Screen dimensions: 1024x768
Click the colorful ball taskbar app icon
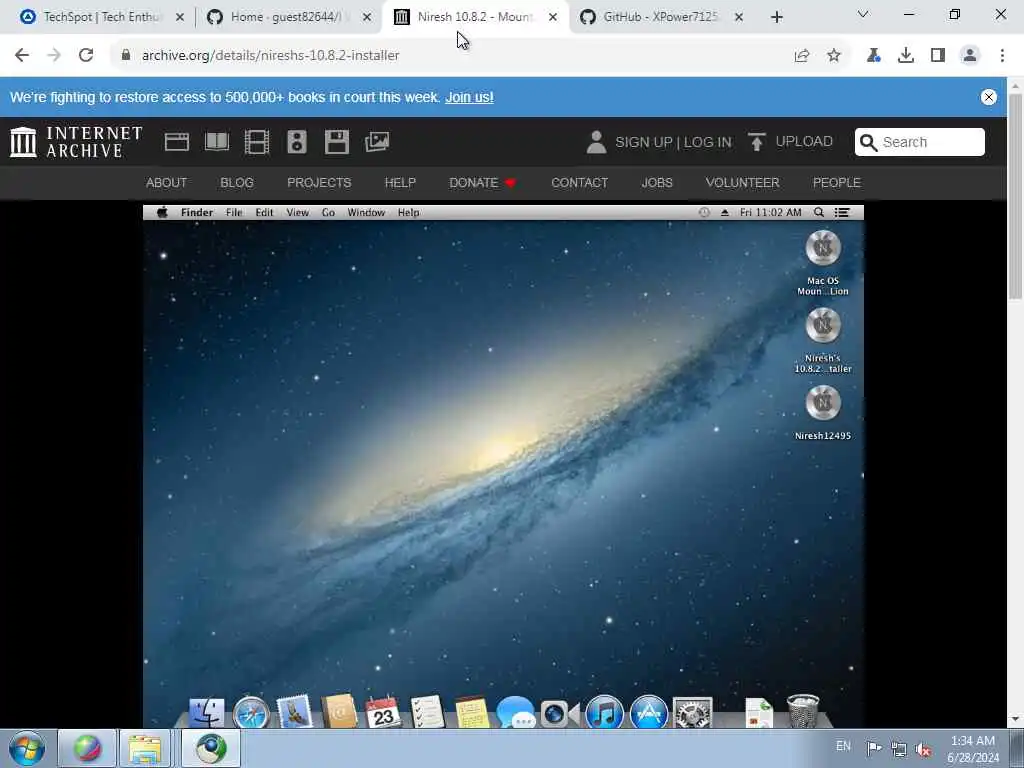click(88, 748)
